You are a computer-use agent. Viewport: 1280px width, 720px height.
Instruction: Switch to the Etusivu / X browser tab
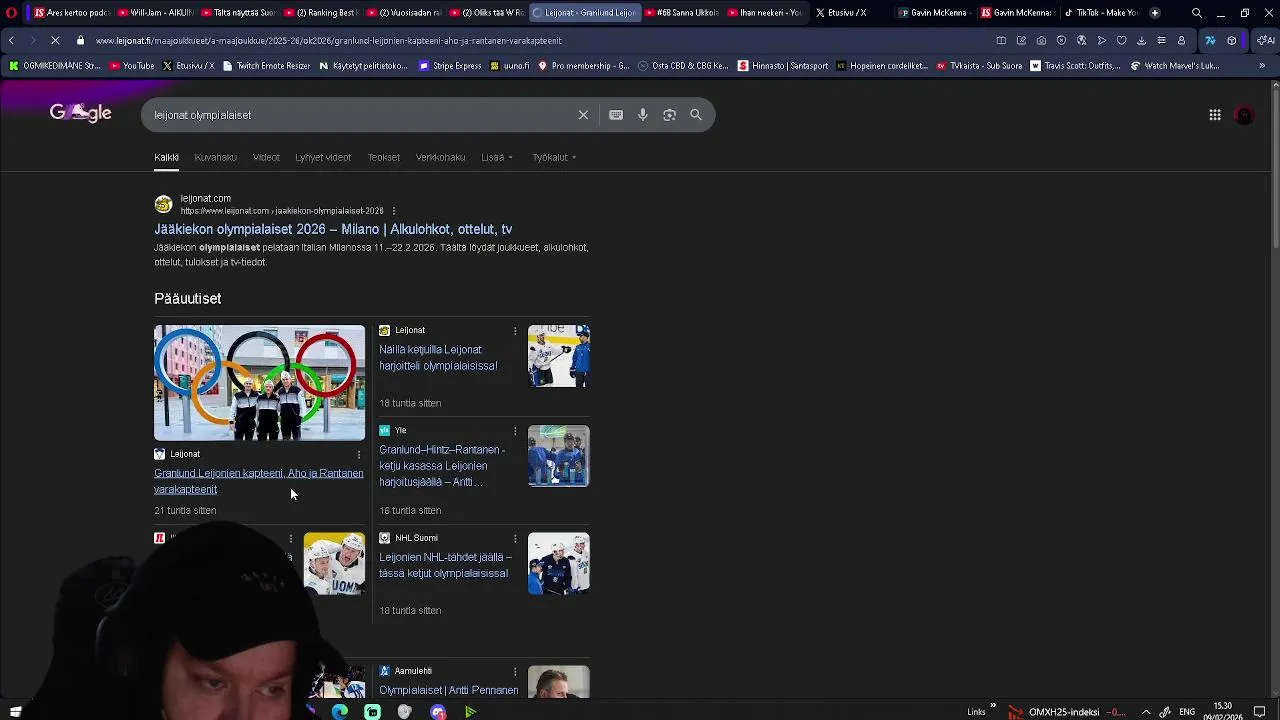click(846, 13)
